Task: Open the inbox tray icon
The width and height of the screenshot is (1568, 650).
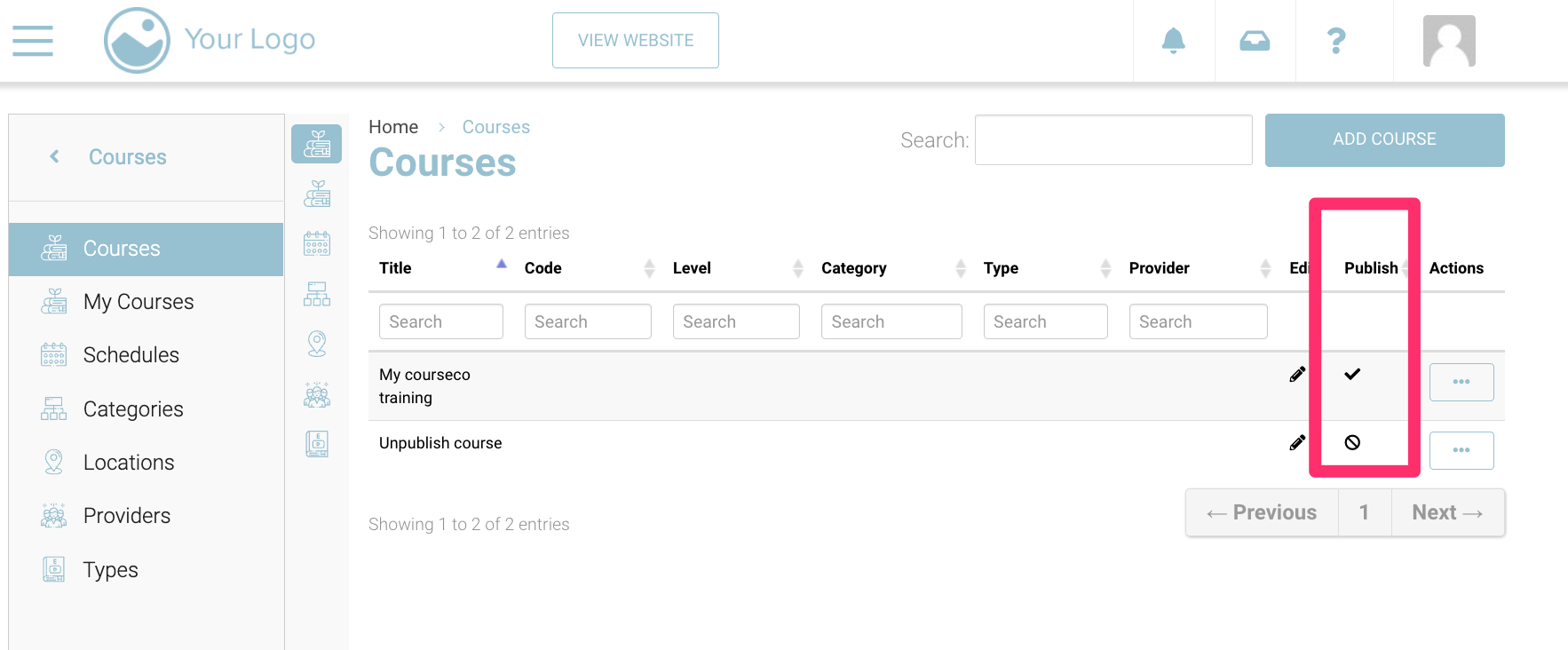Action: click(1254, 41)
